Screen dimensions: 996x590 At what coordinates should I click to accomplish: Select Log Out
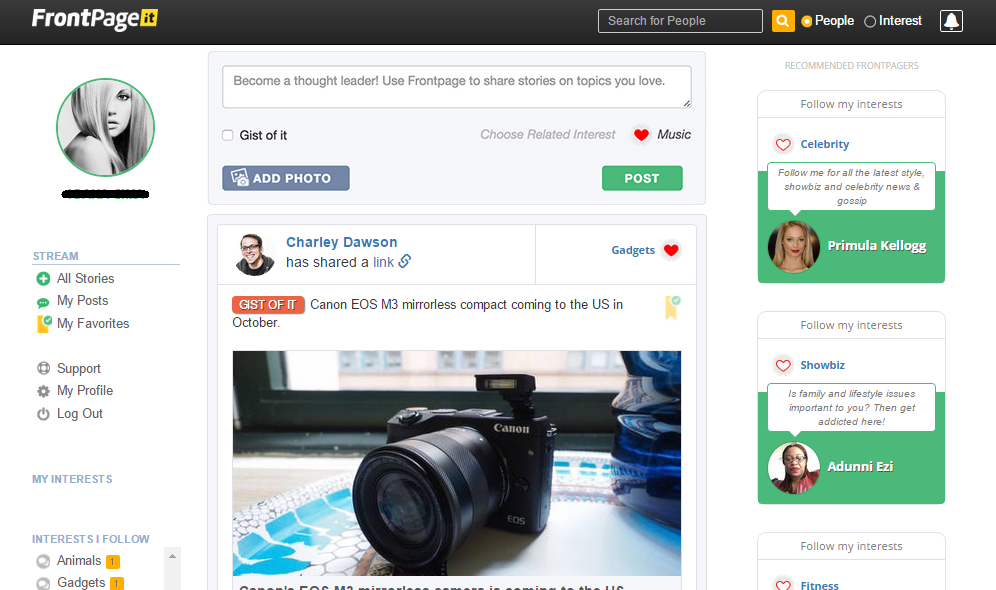(x=80, y=413)
